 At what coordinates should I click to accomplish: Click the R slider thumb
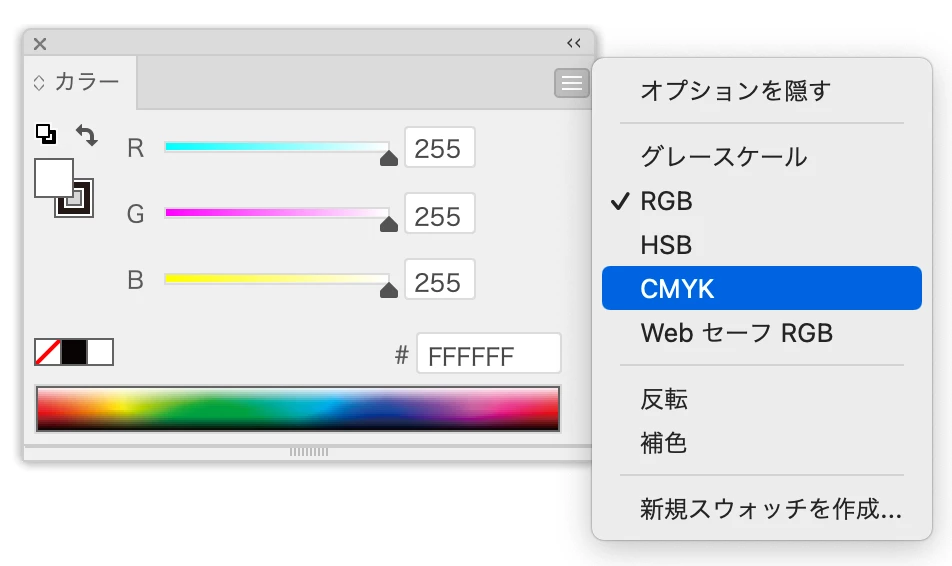[x=389, y=159]
